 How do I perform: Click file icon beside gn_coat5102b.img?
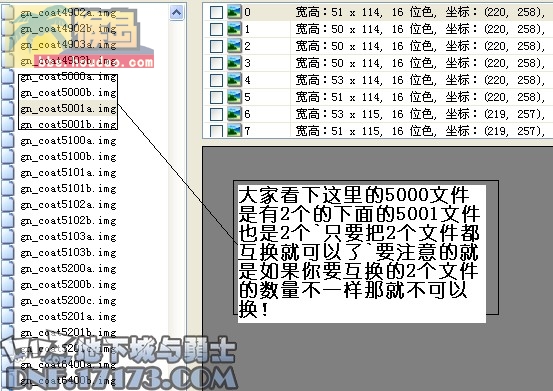[x=7, y=221]
